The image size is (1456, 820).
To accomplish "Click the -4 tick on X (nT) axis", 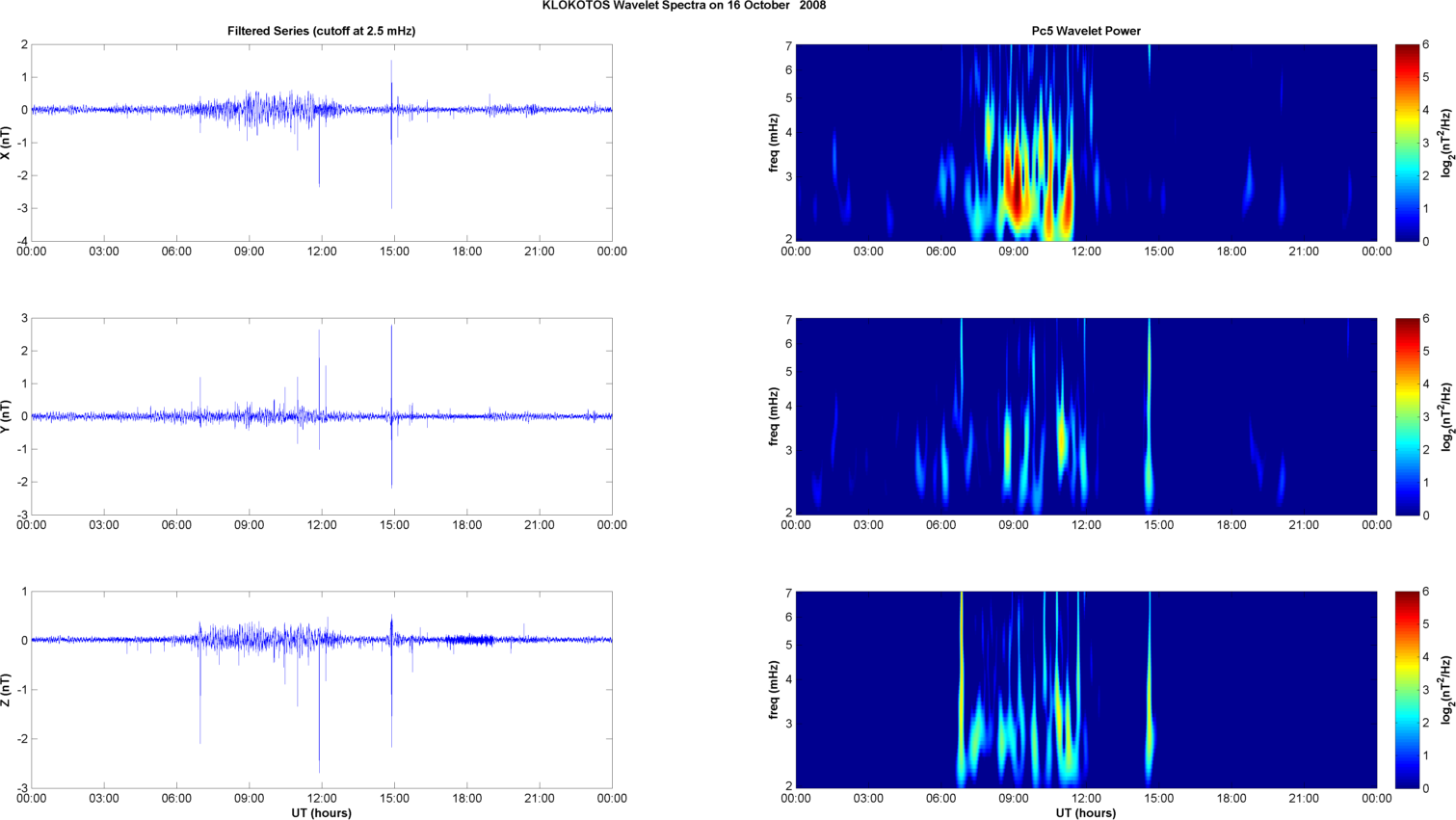I will pos(22,241).
